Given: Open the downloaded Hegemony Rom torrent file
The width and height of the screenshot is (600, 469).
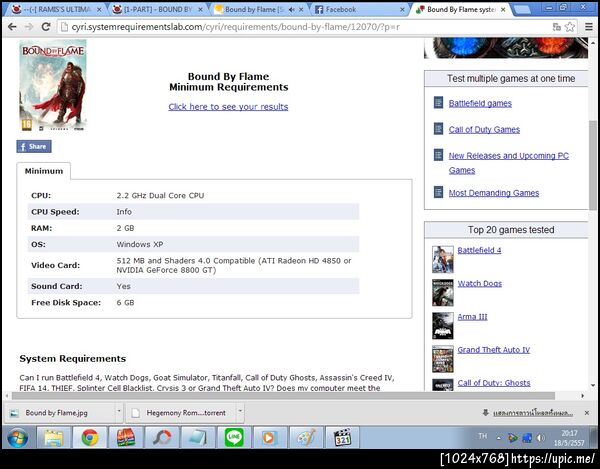Looking at the screenshot, I should pos(181,413).
